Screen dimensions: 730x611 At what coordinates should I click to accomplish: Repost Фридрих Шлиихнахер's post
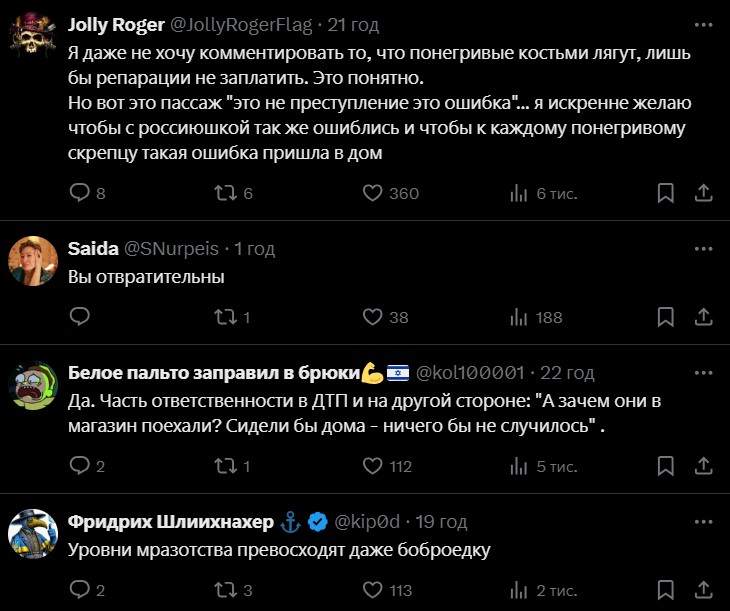tap(225, 590)
